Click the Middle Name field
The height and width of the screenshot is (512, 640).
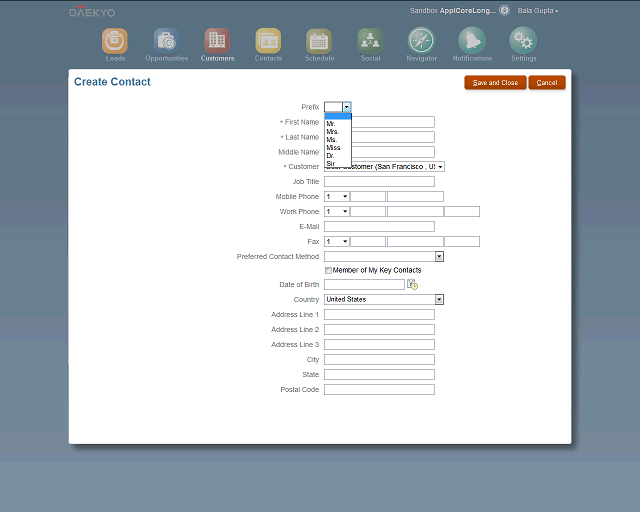coord(393,152)
